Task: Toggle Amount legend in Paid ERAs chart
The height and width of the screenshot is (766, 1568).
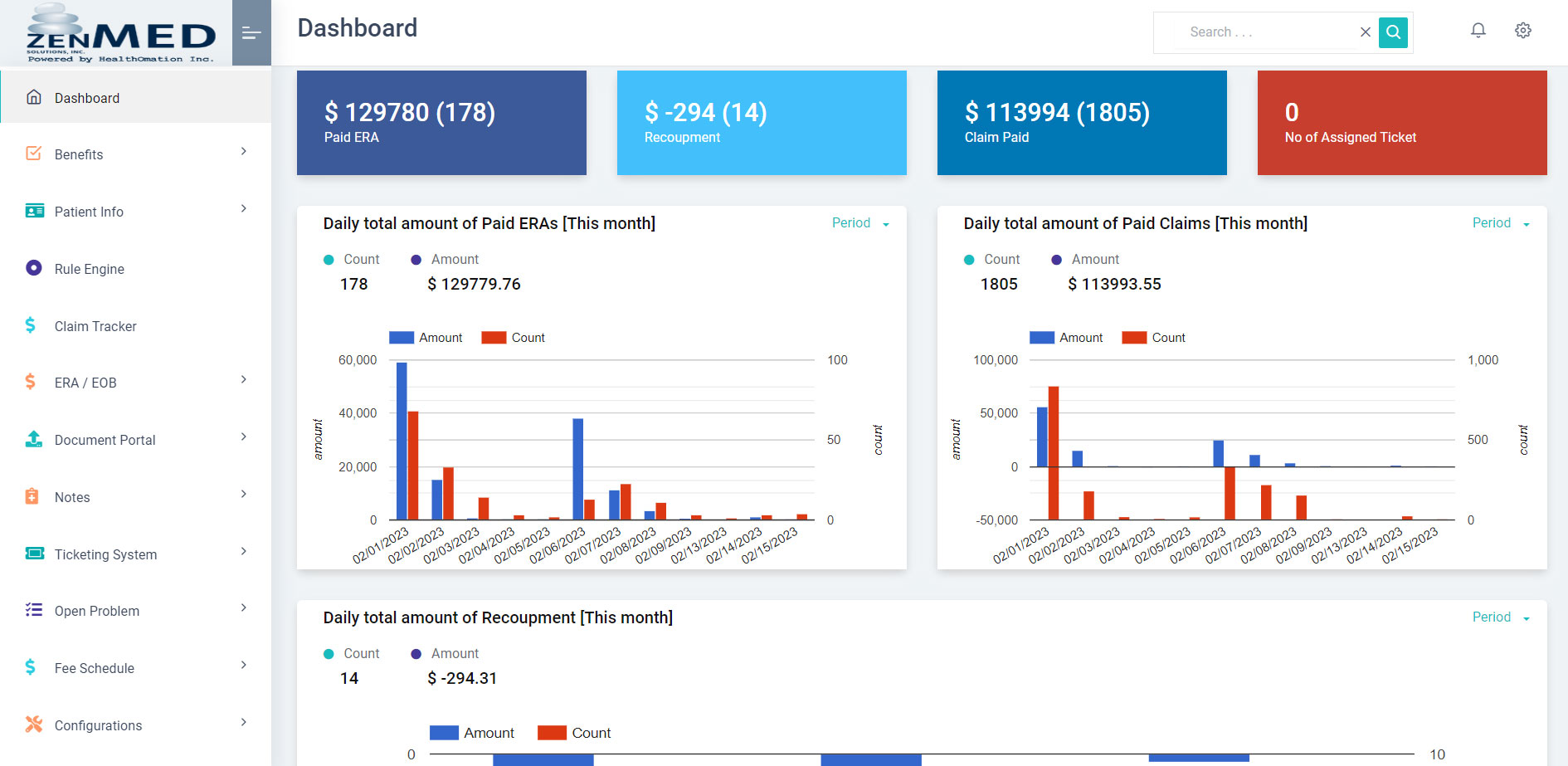Action: (x=426, y=338)
